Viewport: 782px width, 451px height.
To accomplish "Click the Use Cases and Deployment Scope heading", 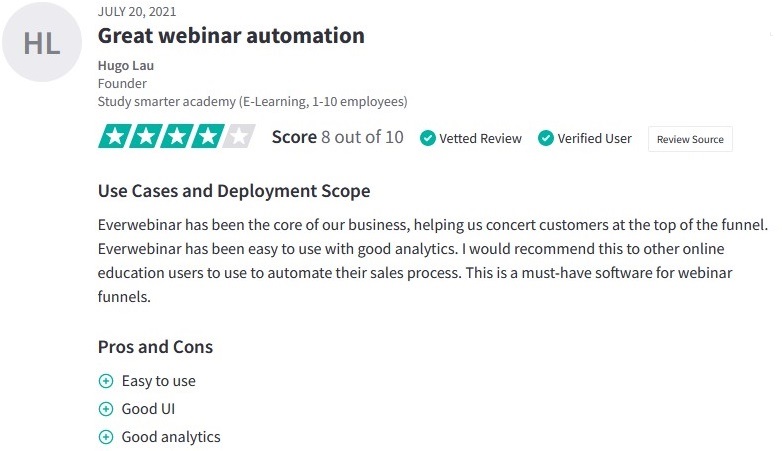I will pyautogui.click(x=234, y=191).
